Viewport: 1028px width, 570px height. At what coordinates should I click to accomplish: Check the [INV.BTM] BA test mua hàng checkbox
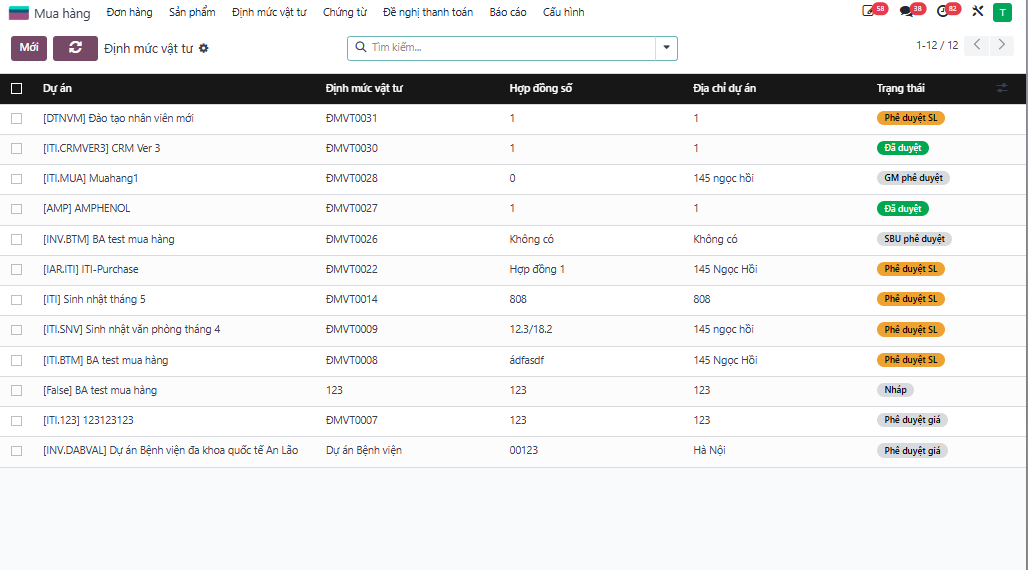coord(16,239)
